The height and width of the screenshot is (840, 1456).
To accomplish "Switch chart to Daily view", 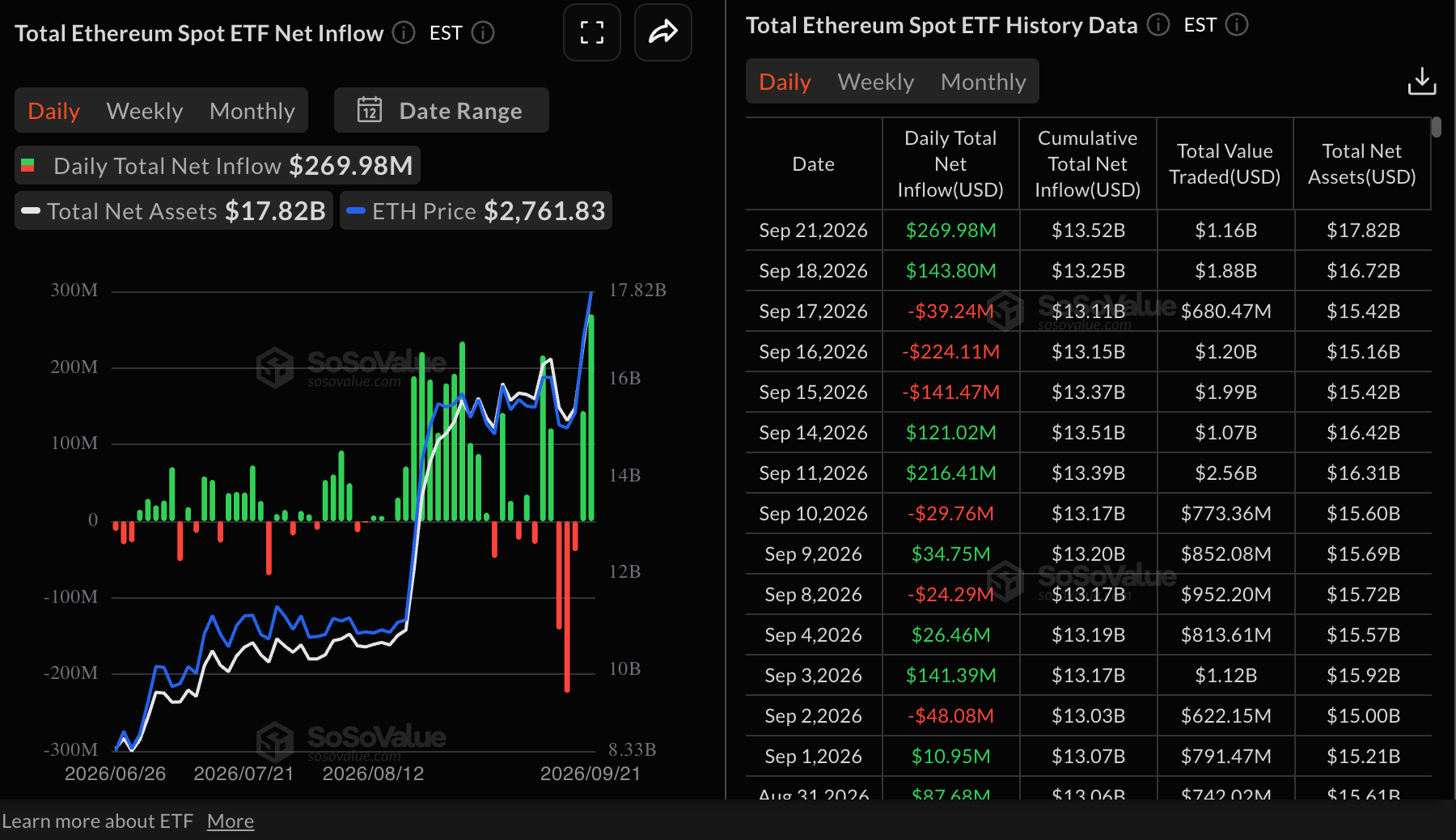I will (53, 111).
